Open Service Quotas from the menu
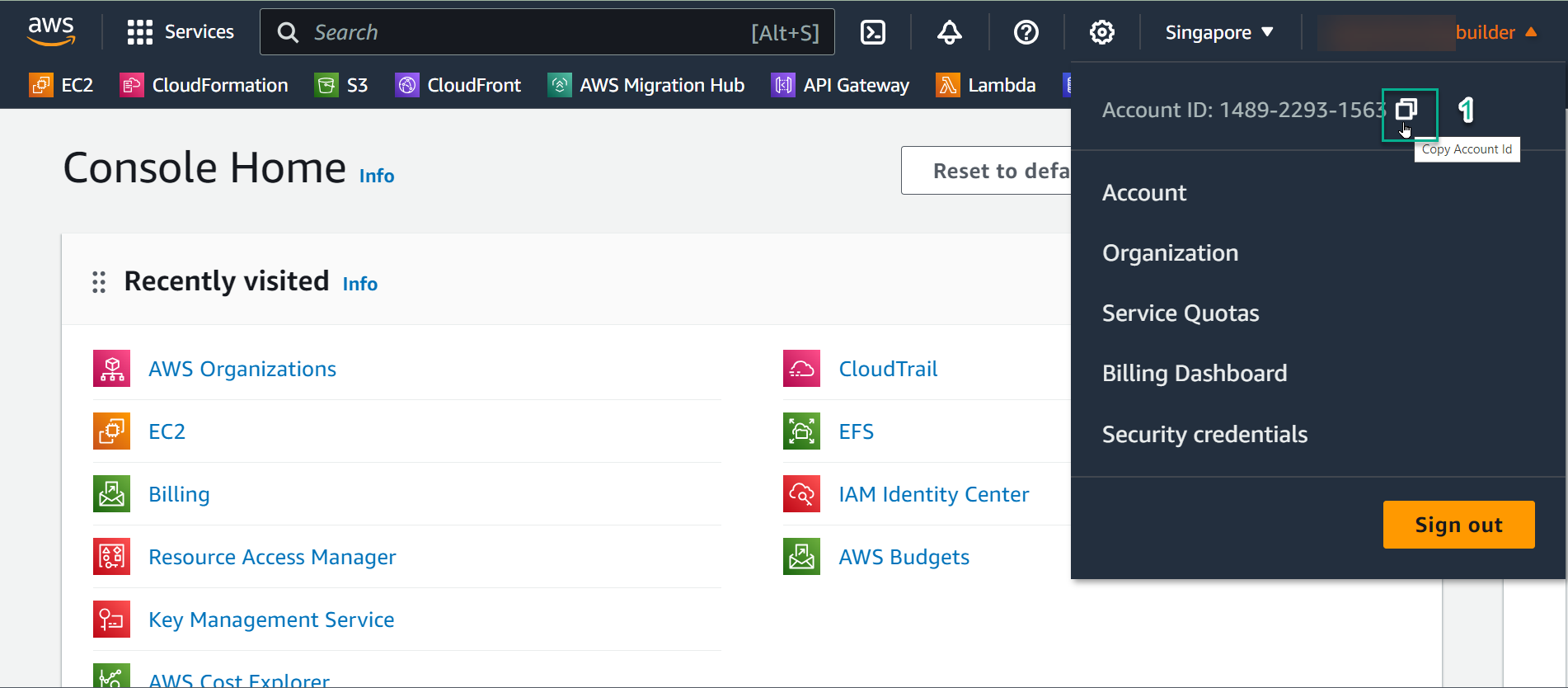The image size is (1568, 688). coord(1181,313)
